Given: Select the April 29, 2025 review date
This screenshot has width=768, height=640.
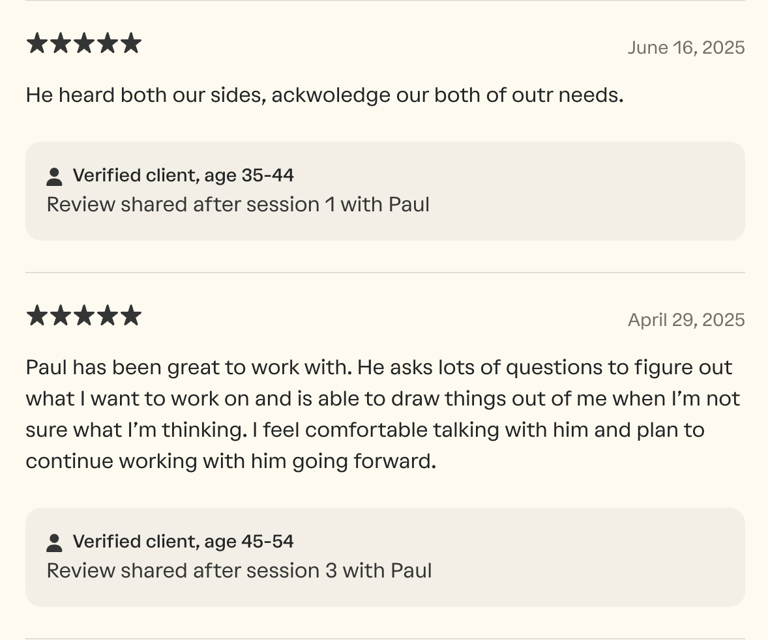Looking at the screenshot, I should pyautogui.click(x=686, y=320).
